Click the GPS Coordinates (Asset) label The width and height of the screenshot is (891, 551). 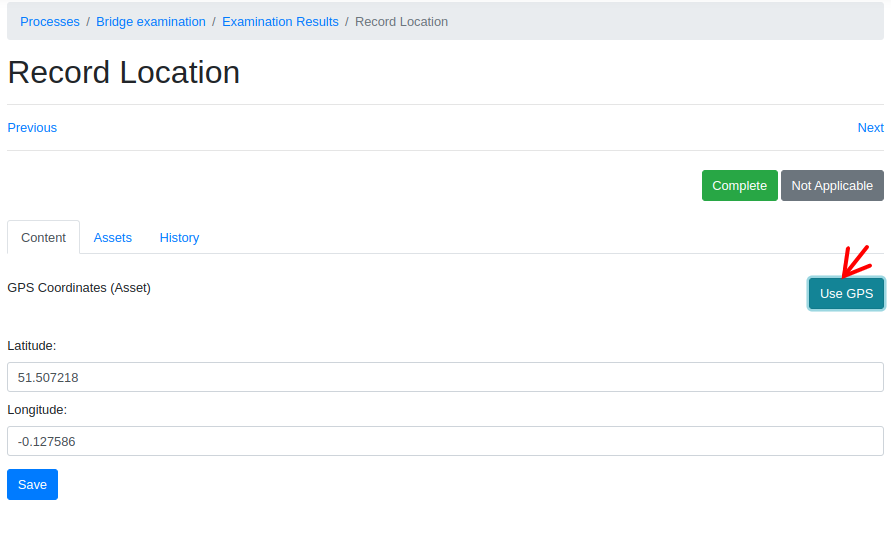click(79, 287)
